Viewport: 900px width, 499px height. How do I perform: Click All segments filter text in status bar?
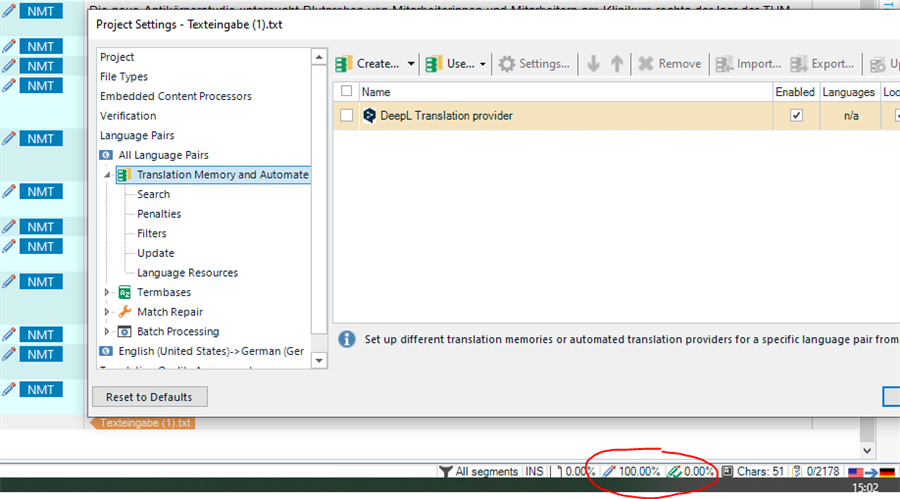[x=487, y=471]
